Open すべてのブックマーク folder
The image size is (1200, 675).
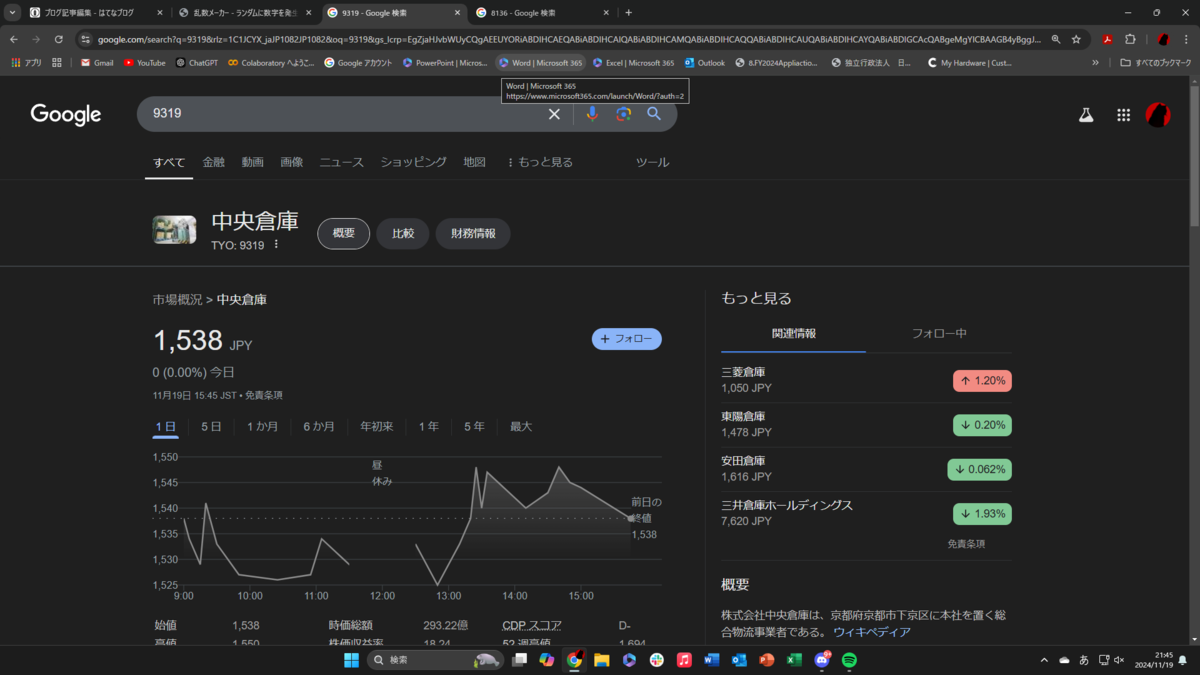point(1156,62)
